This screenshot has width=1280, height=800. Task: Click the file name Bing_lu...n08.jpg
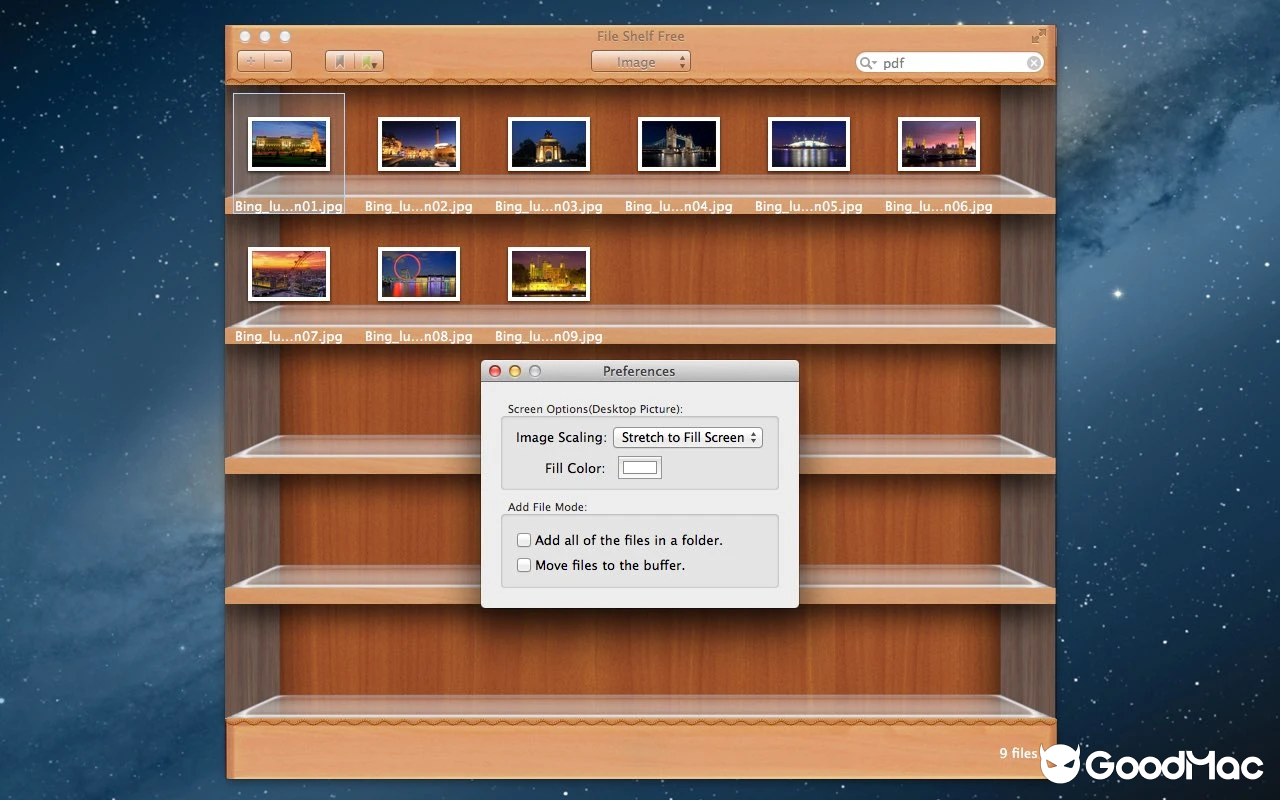click(x=419, y=337)
